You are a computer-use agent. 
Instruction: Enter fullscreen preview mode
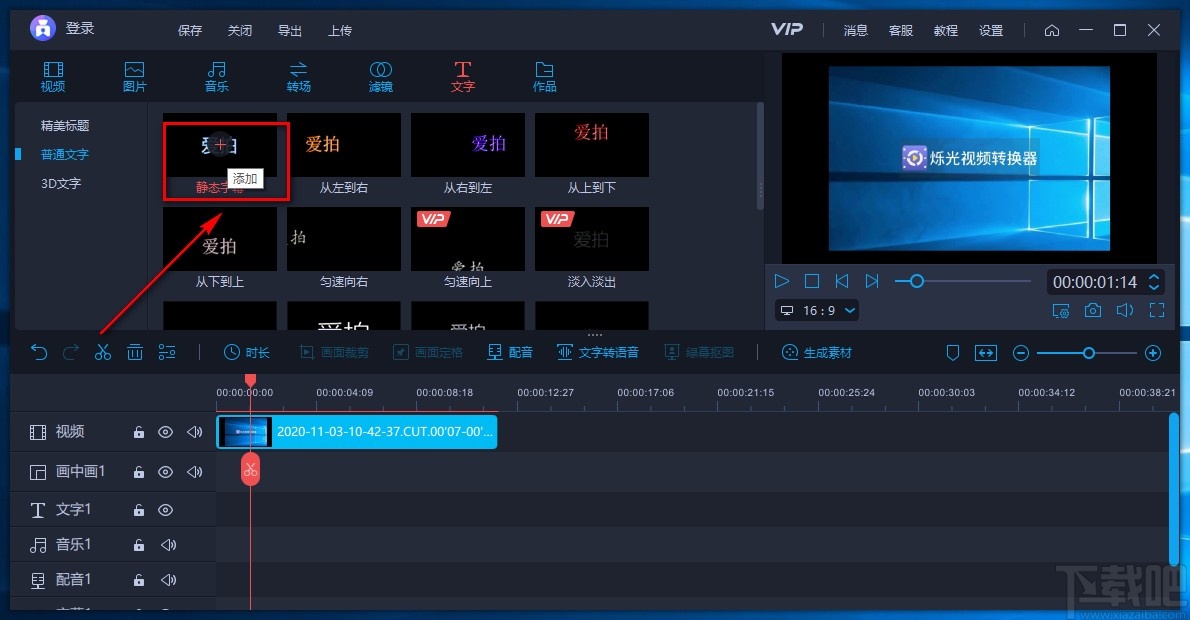click(x=1157, y=311)
